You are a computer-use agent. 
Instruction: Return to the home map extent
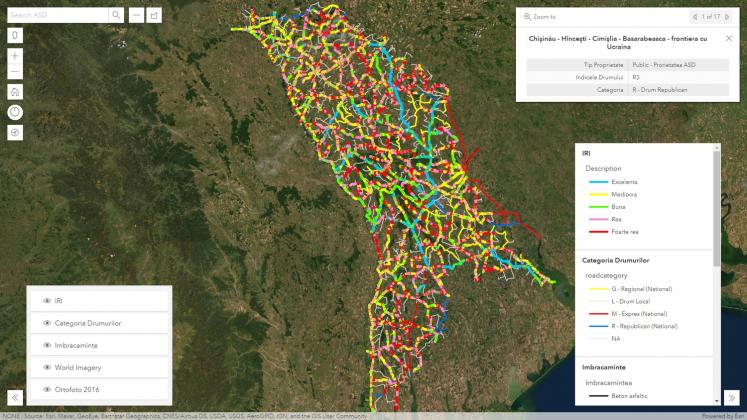(15, 92)
